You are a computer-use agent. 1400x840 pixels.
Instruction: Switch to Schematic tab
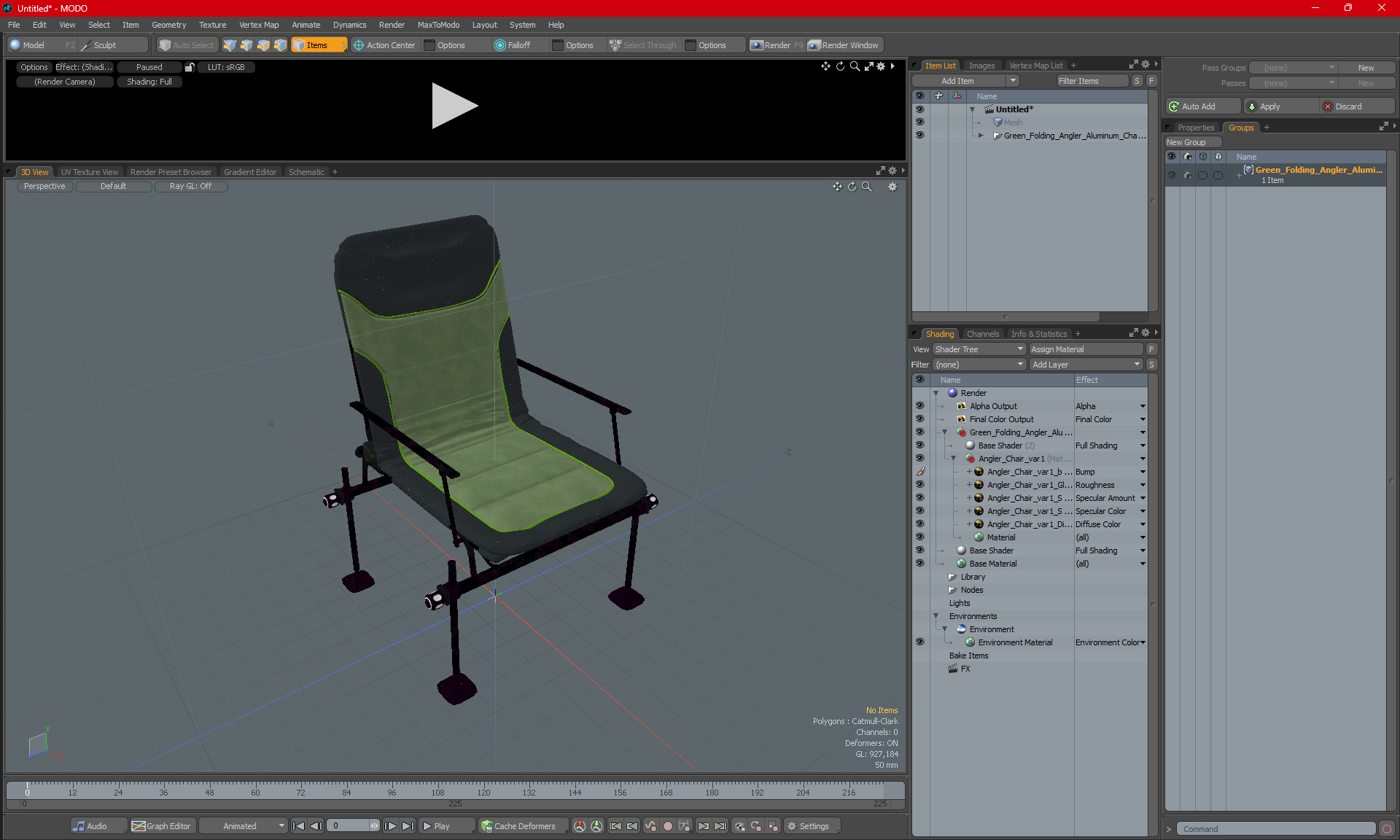click(x=306, y=172)
